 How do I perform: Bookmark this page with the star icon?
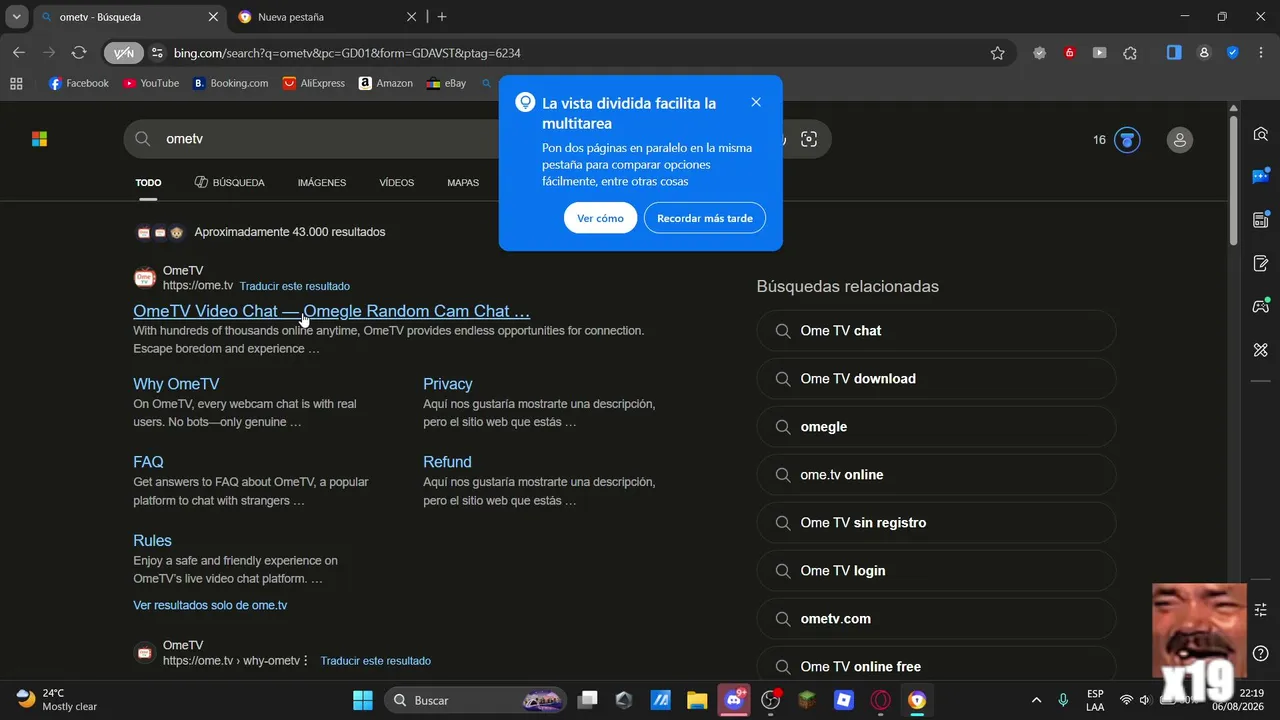tap(997, 53)
